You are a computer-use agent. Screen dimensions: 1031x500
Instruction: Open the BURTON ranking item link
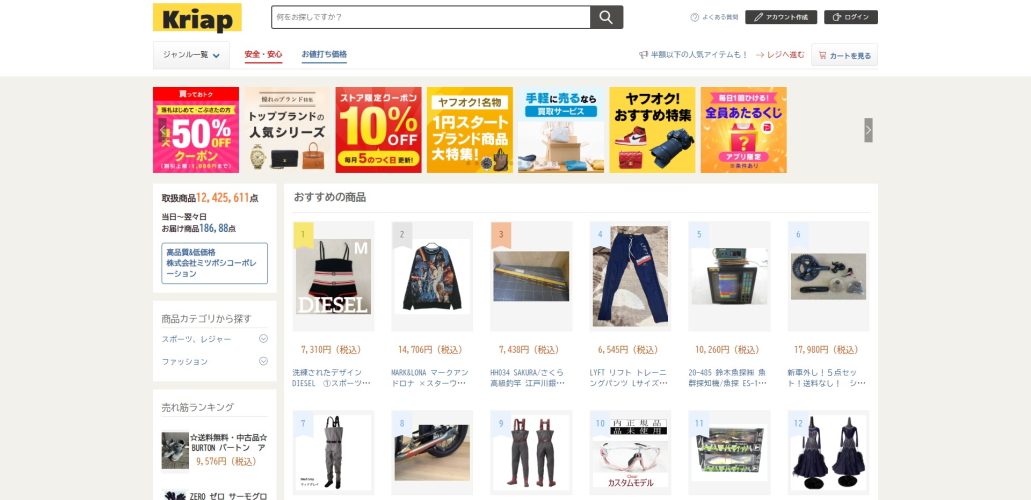(x=228, y=443)
